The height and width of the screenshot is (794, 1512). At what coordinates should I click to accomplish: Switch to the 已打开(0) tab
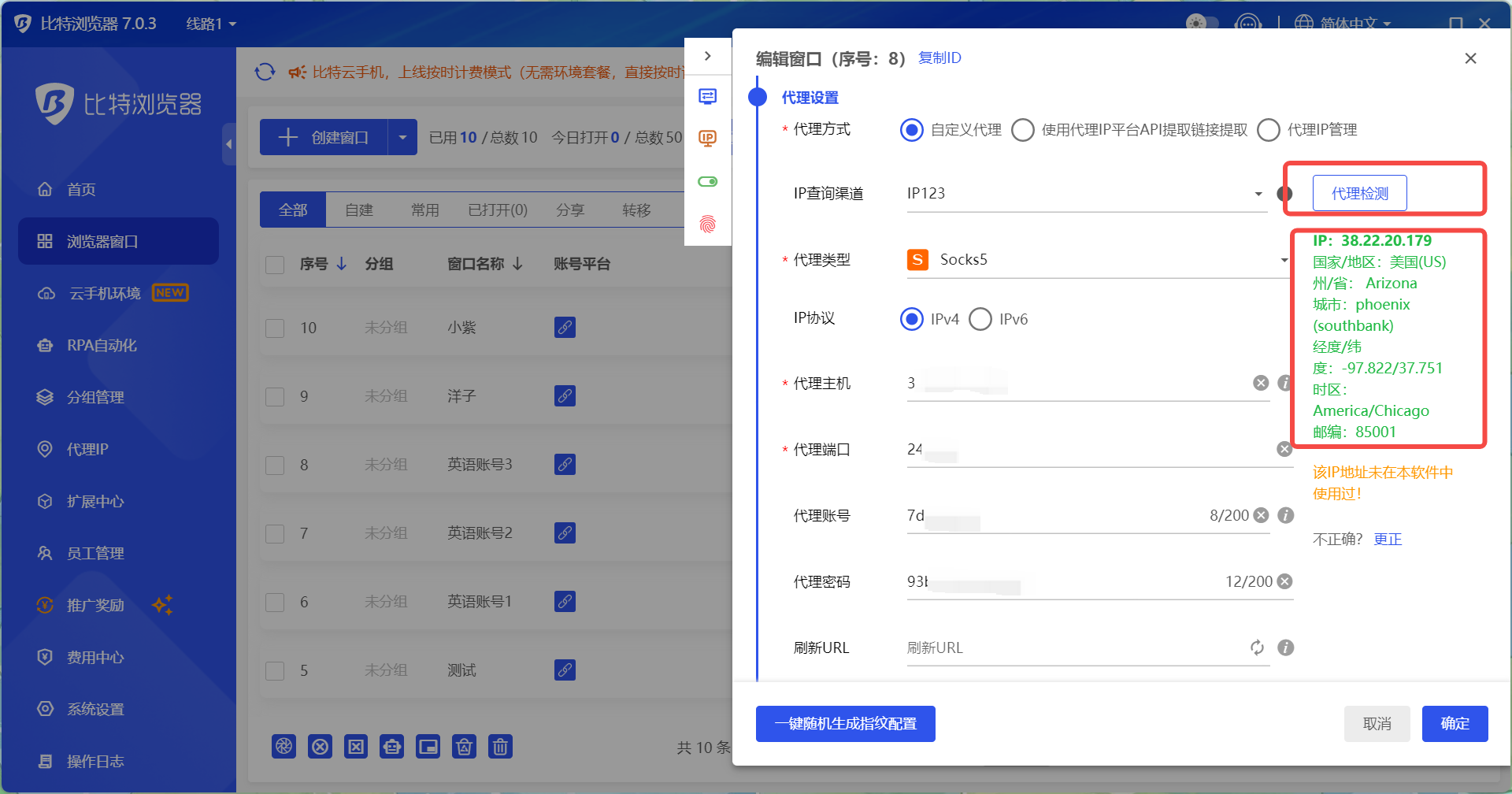497,210
